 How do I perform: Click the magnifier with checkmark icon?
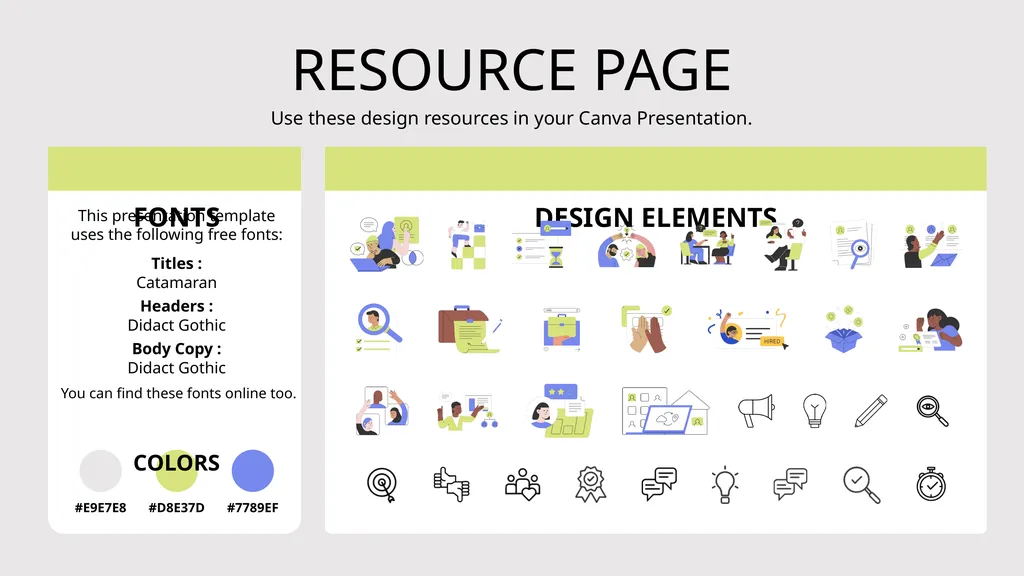point(861,485)
